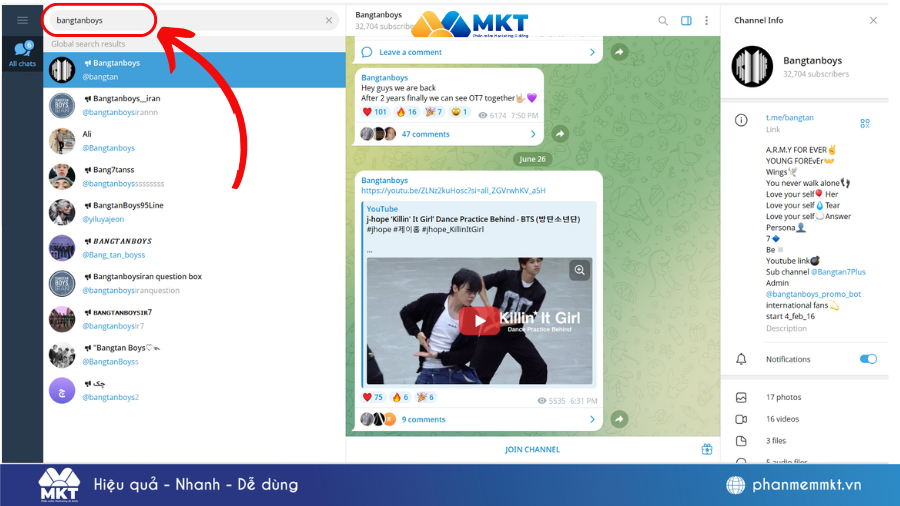The height and width of the screenshot is (506, 900).
Task: Click the channel avatar in Channel Info
Action: point(752,67)
